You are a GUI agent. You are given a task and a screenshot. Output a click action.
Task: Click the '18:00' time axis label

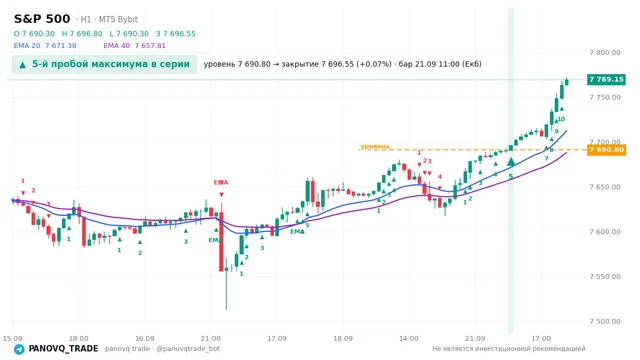(x=78, y=338)
